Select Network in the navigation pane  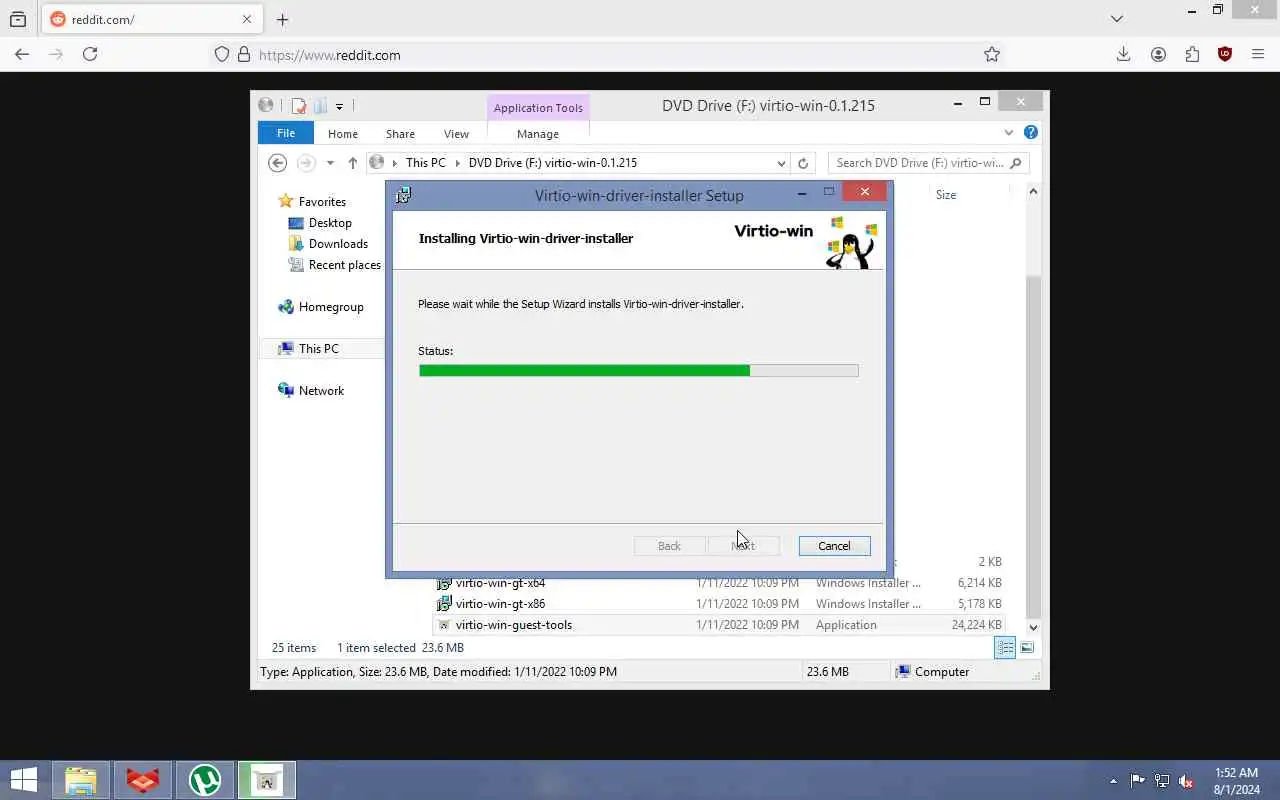321,390
